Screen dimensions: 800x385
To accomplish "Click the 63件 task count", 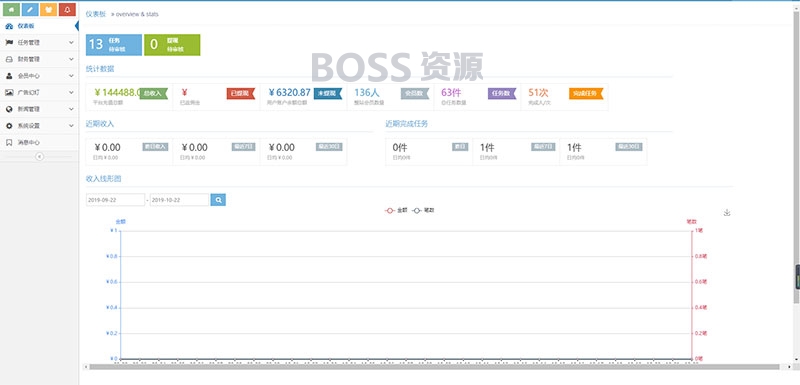I will pyautogui.click(x=452, y=92).
